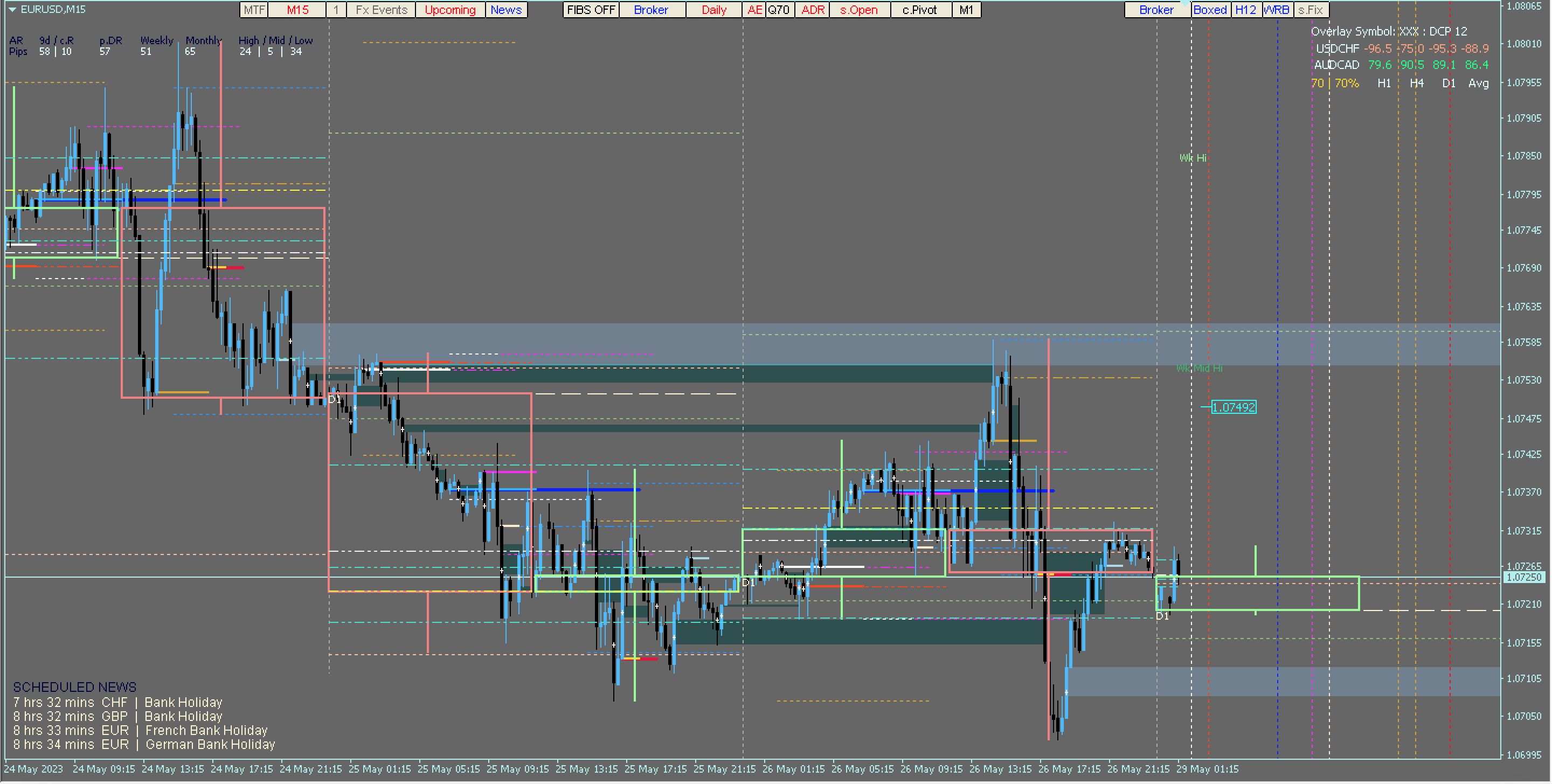Image resolution: width=1552 pixels, height=784 pixels.
Task: Toggle the FIBS OFF switch
Action: (591, 10)
